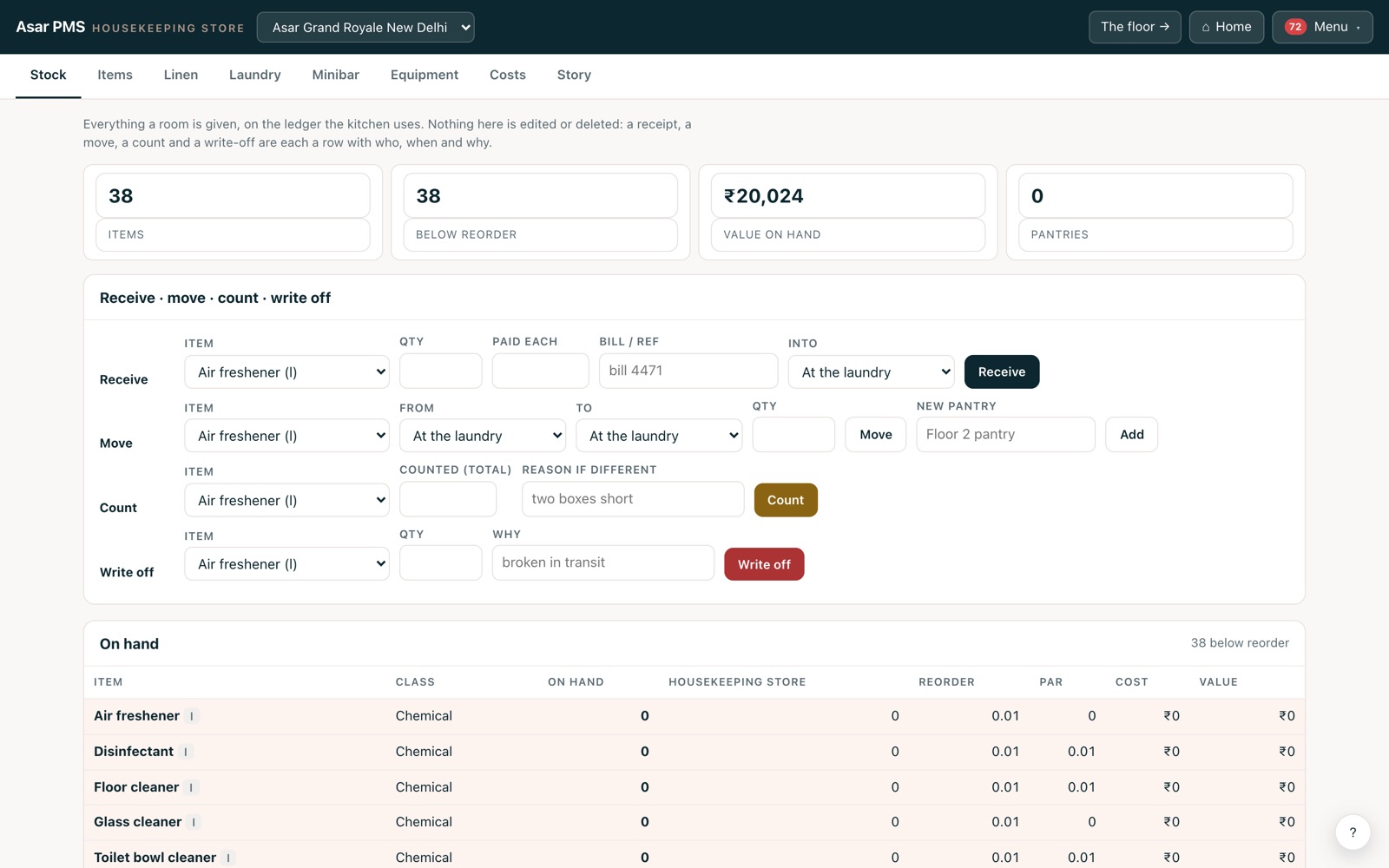Click the unit tag beside Disinfectant
1389x868 pixels.
(x=186, y=752)
